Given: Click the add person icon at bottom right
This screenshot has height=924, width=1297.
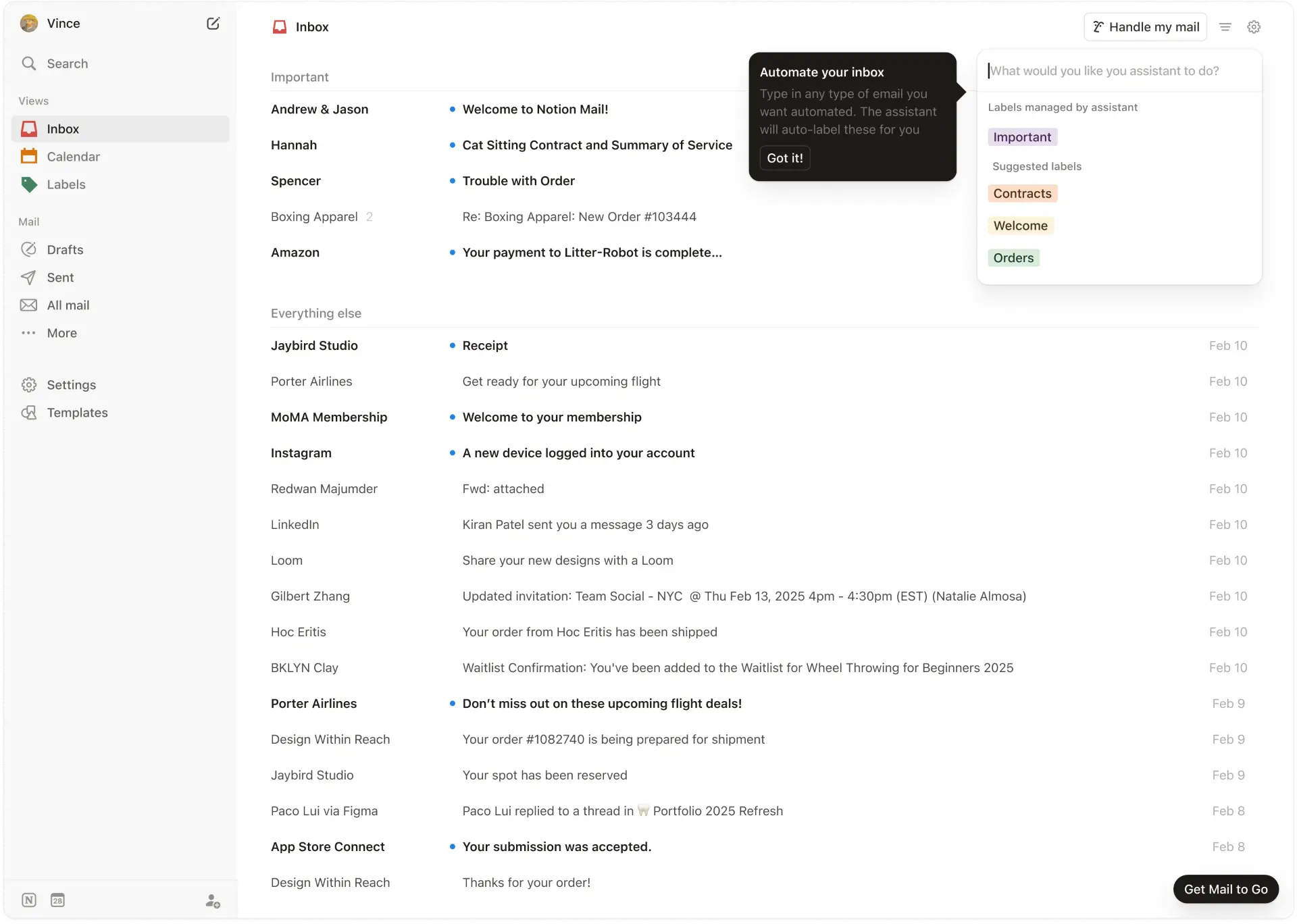Looking at the screenshot, I should (212, 901).
